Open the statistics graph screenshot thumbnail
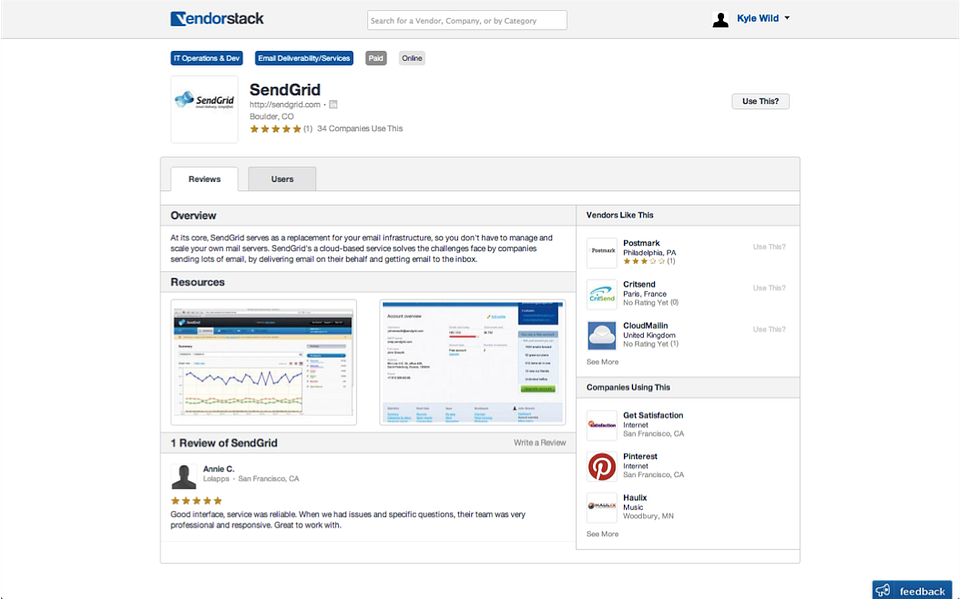Screen dimensions: 960x600 click(263, 362)
